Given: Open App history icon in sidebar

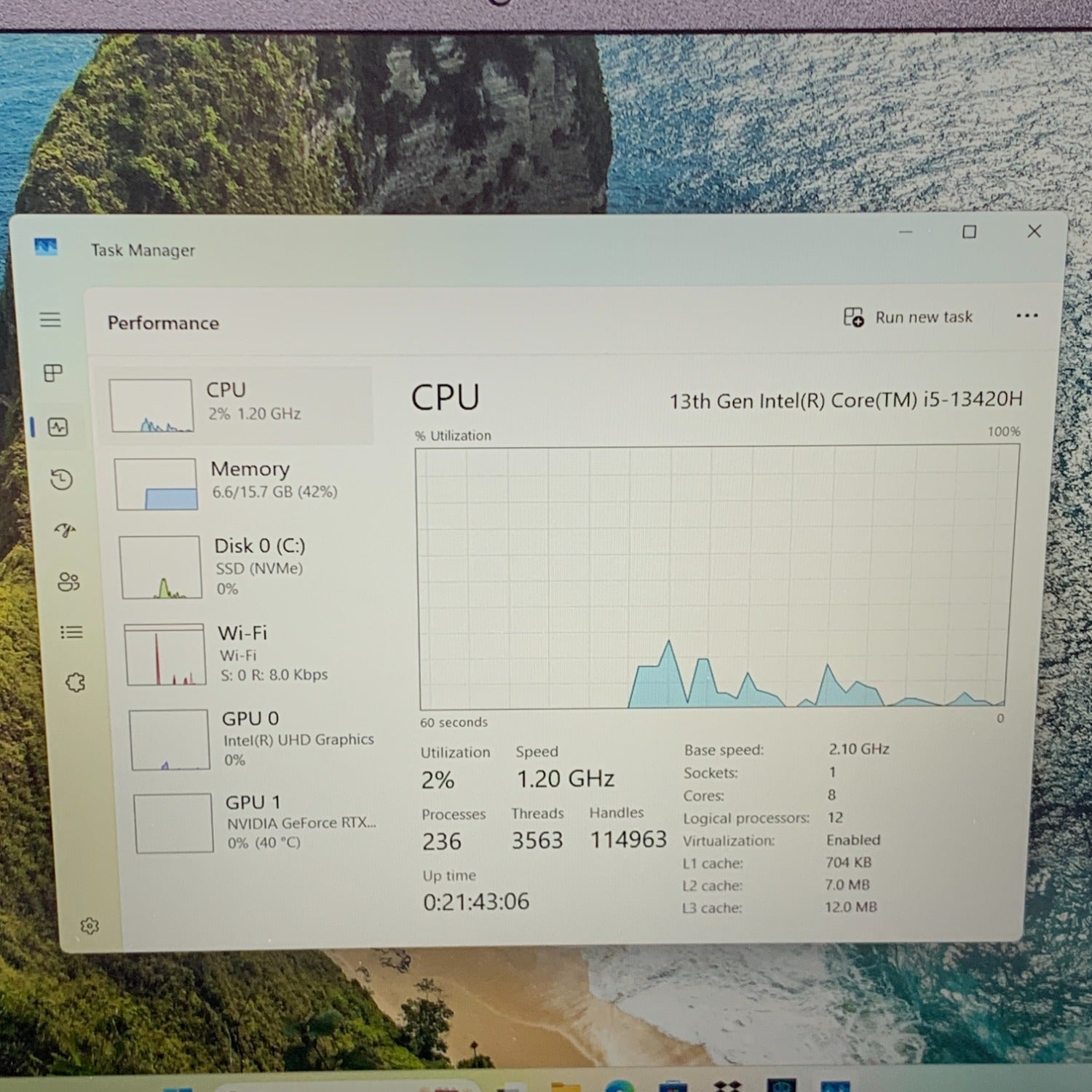Looking at the screenshot, I should coord(62,480).
